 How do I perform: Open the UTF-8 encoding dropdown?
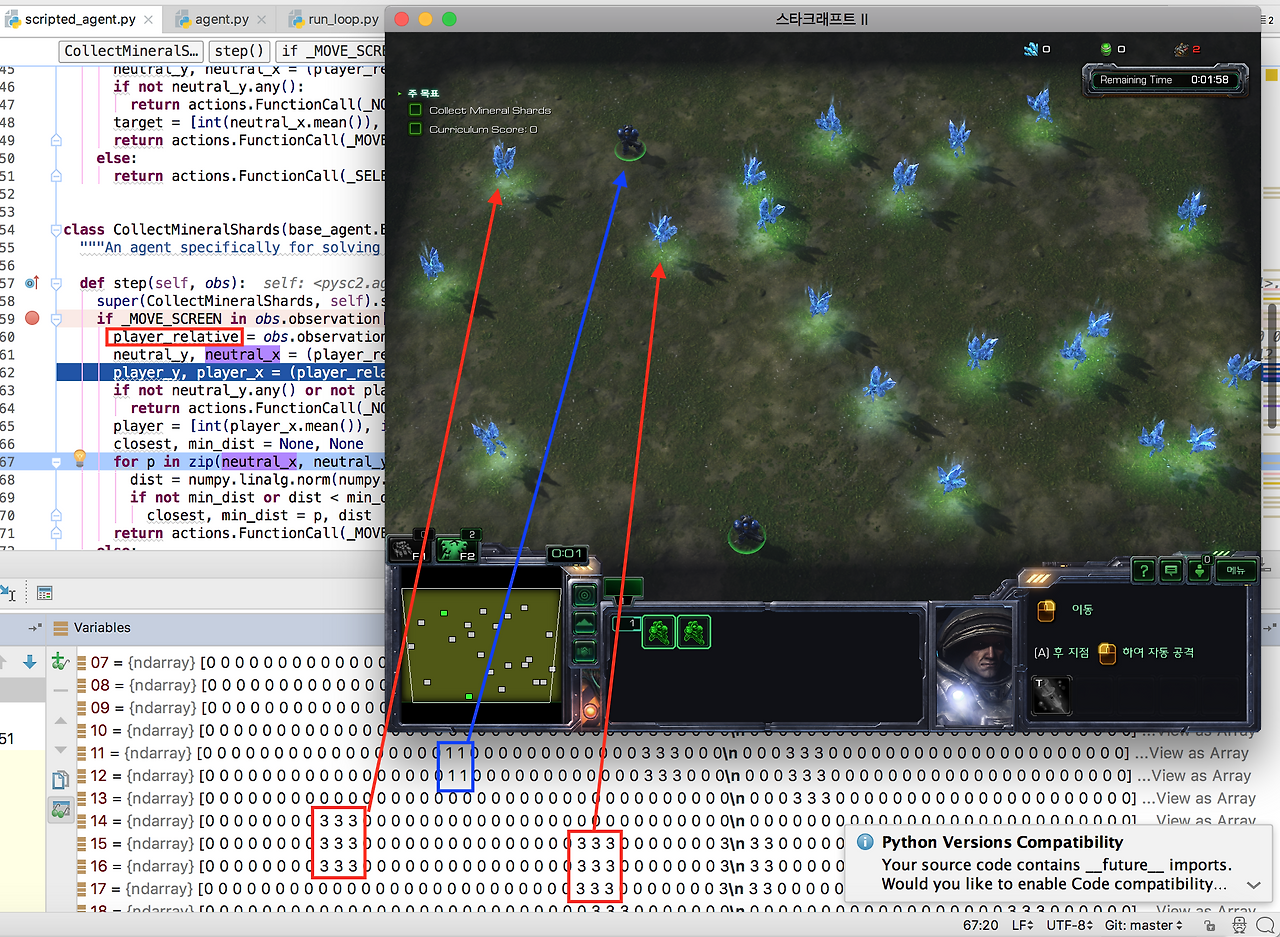1070,925
